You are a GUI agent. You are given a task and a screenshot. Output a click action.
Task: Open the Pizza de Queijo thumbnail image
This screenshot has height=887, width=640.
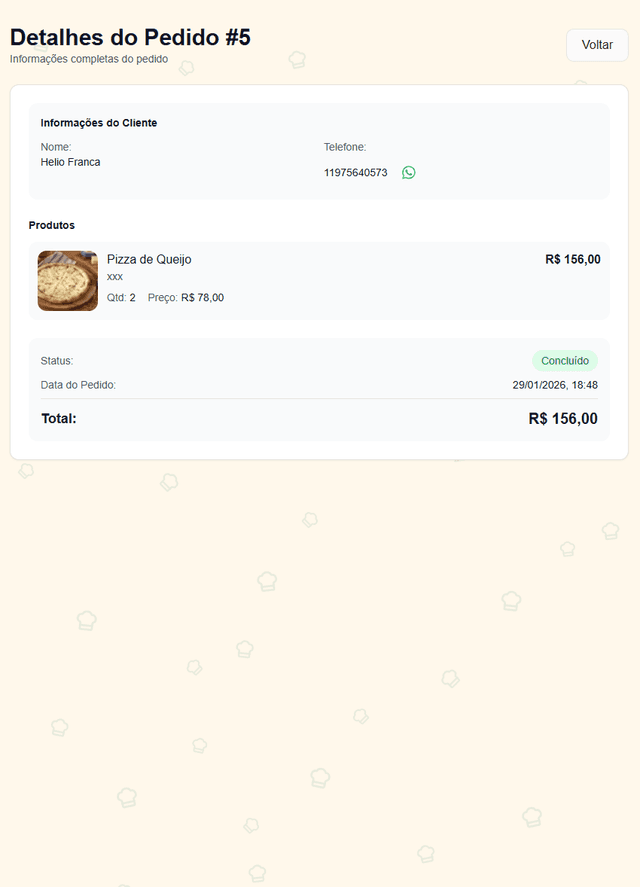(x=67, y=281)
